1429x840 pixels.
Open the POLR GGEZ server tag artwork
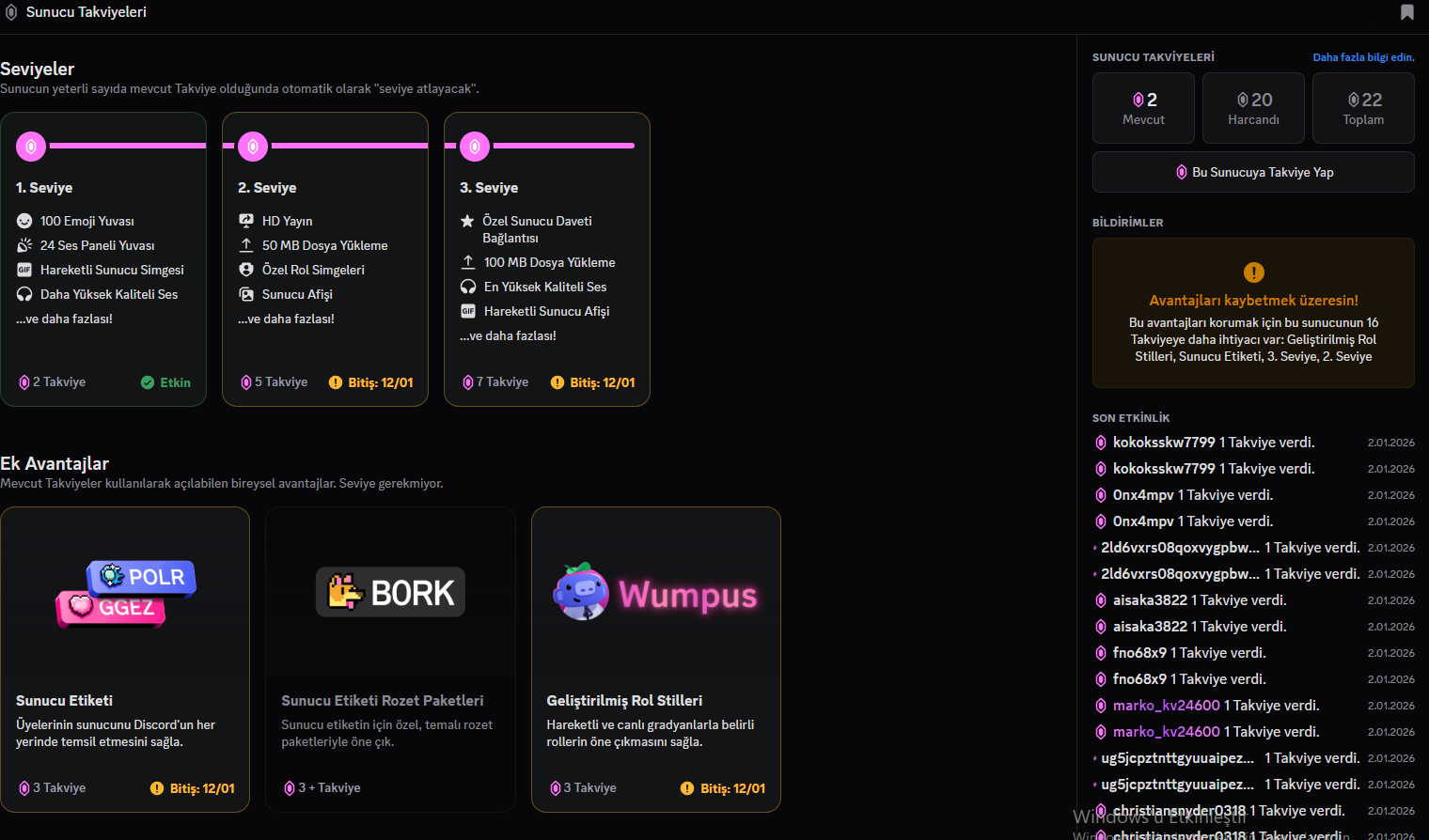point(126,593)
